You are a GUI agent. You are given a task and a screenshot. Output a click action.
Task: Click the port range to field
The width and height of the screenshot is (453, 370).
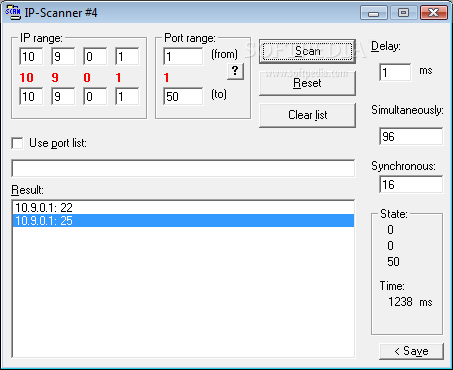[x=183, y=96]
